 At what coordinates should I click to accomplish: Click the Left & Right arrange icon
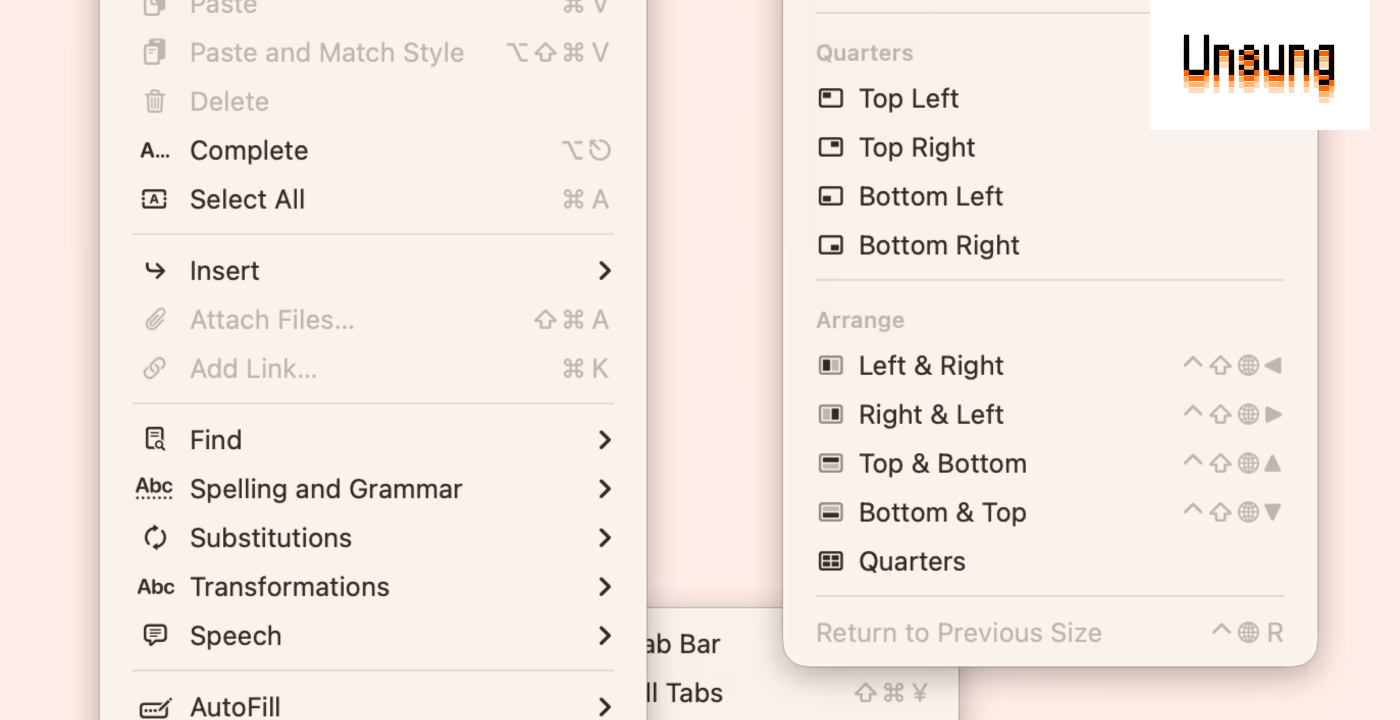[831, 366]
